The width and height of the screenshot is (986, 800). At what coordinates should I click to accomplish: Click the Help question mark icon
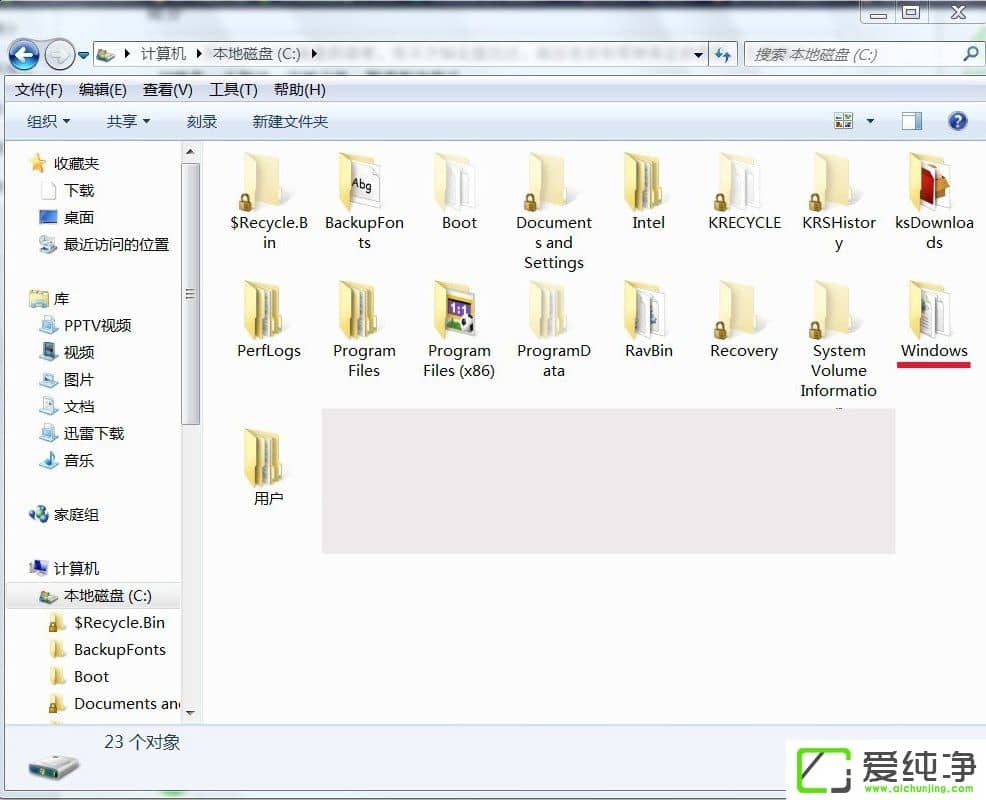[957, 121]
